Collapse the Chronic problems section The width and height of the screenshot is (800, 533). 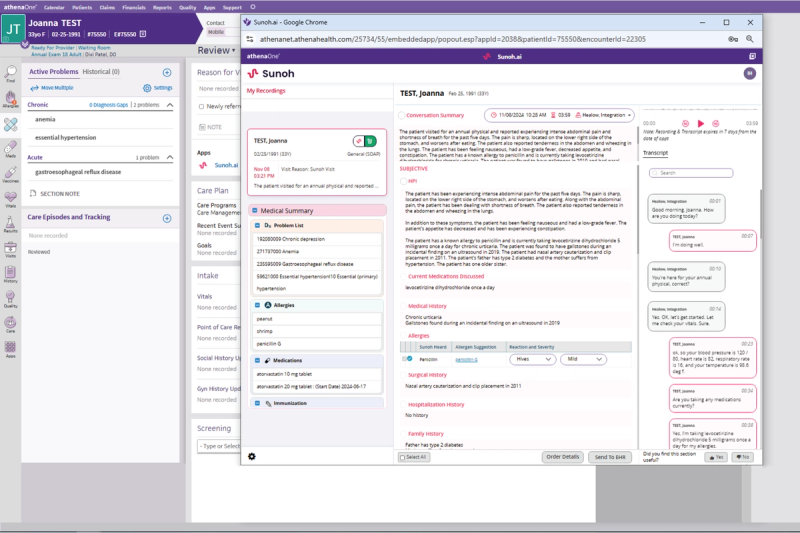tap(170, 105)
